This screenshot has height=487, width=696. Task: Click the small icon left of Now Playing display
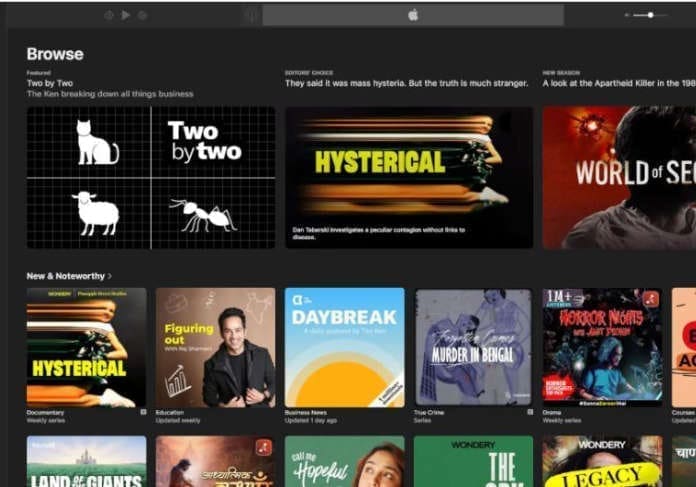coord(252,16)
